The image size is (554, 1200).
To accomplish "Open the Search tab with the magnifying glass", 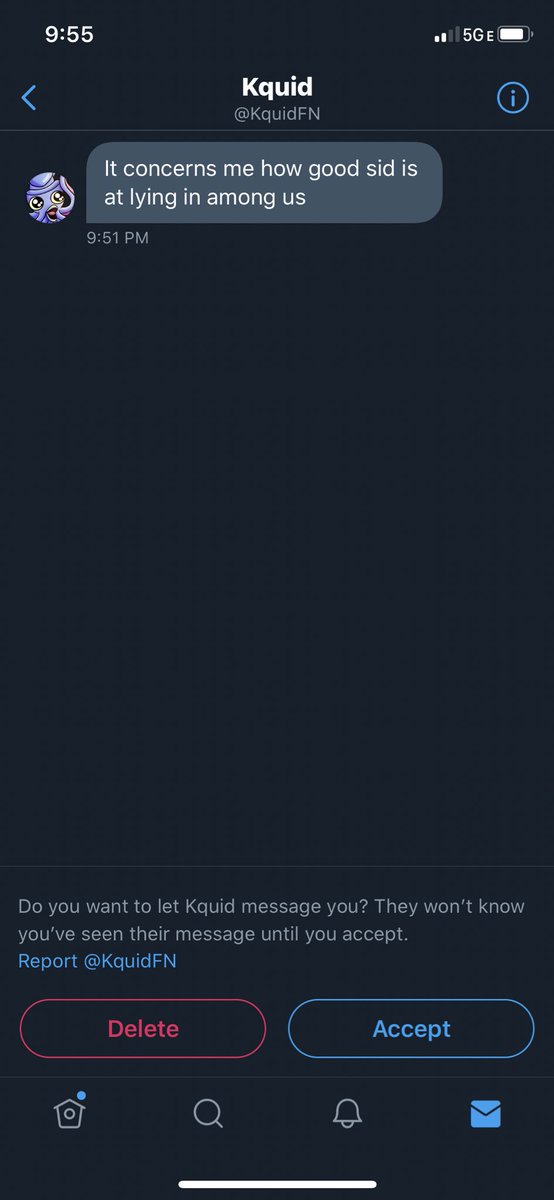I will [x=208, y=1113].
